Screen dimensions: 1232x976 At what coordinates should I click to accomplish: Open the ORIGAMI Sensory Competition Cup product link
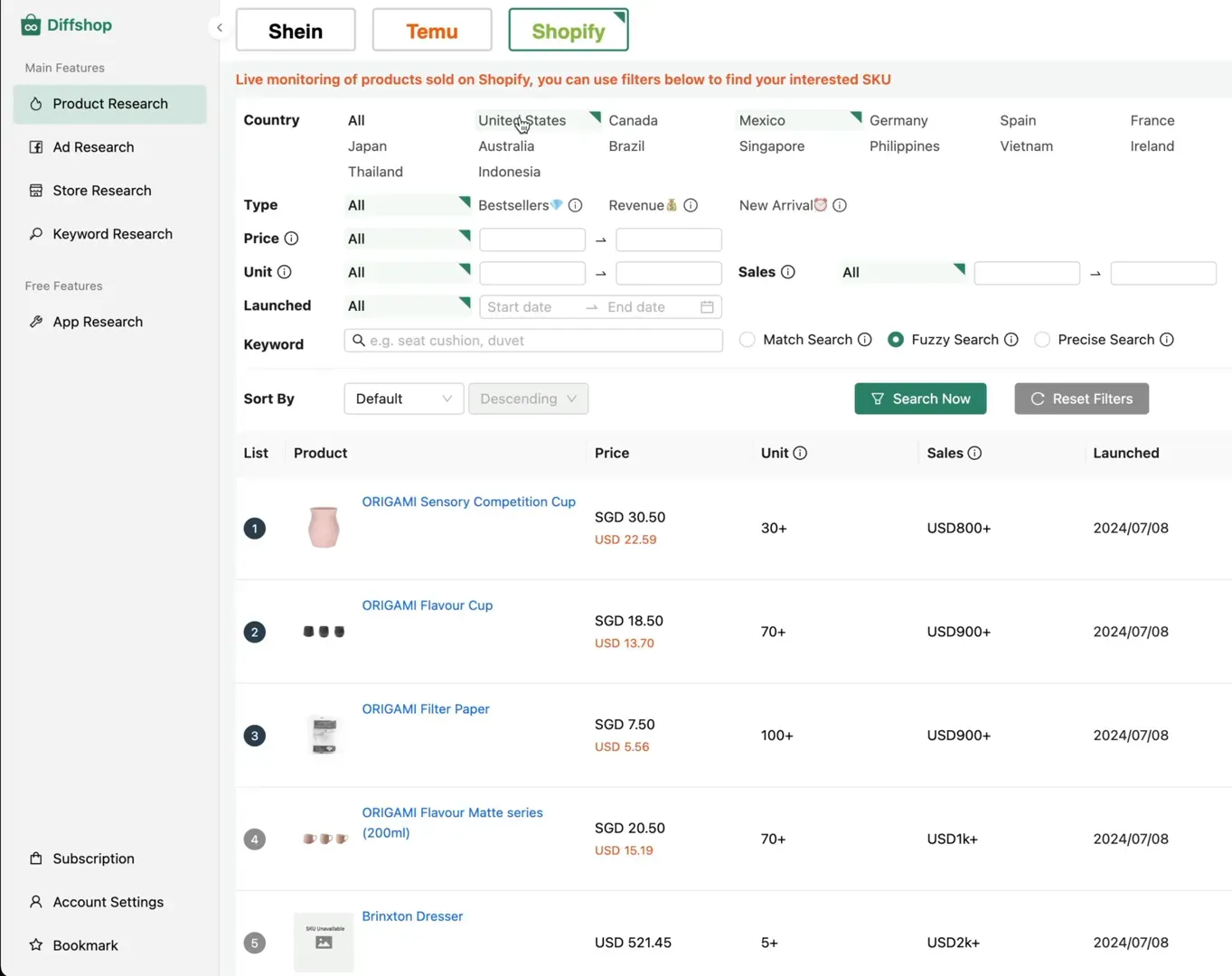pyautogui.click(x=468, y=502)
